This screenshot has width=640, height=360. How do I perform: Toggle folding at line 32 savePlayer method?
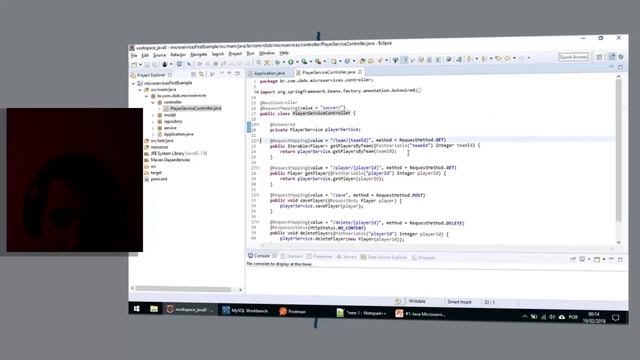point(257,195)
